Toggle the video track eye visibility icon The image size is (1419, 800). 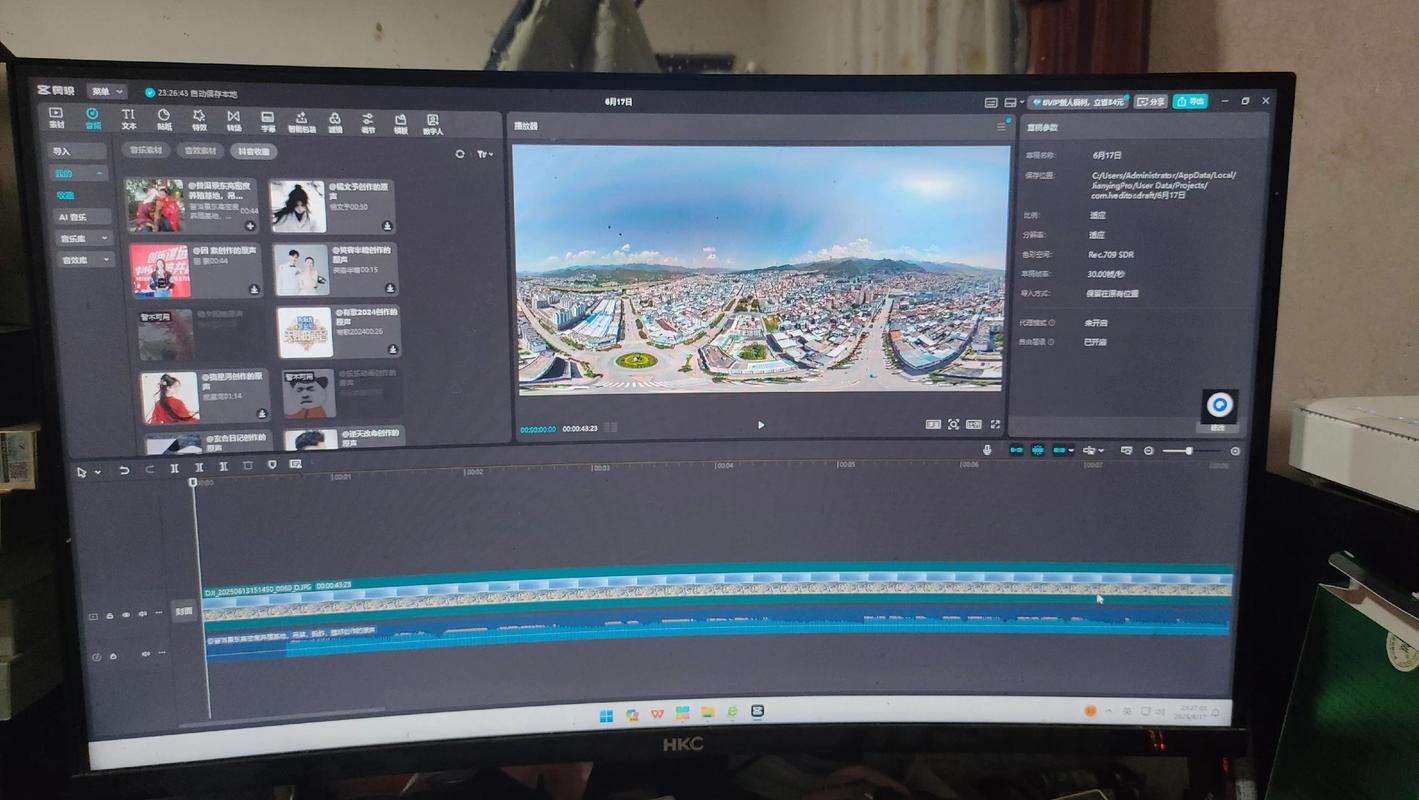coord(126,615)
